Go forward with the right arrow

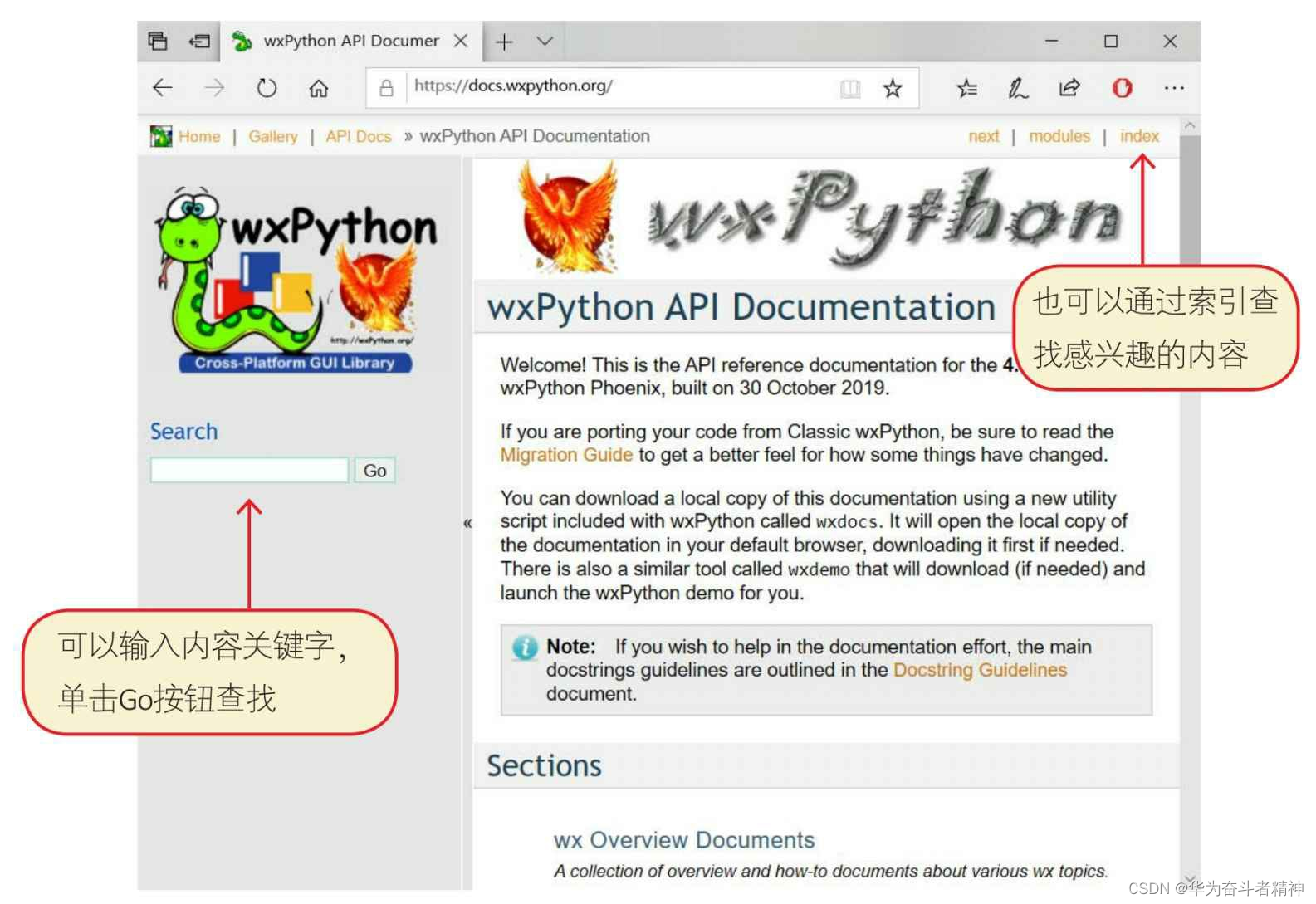tap(214, 87)
